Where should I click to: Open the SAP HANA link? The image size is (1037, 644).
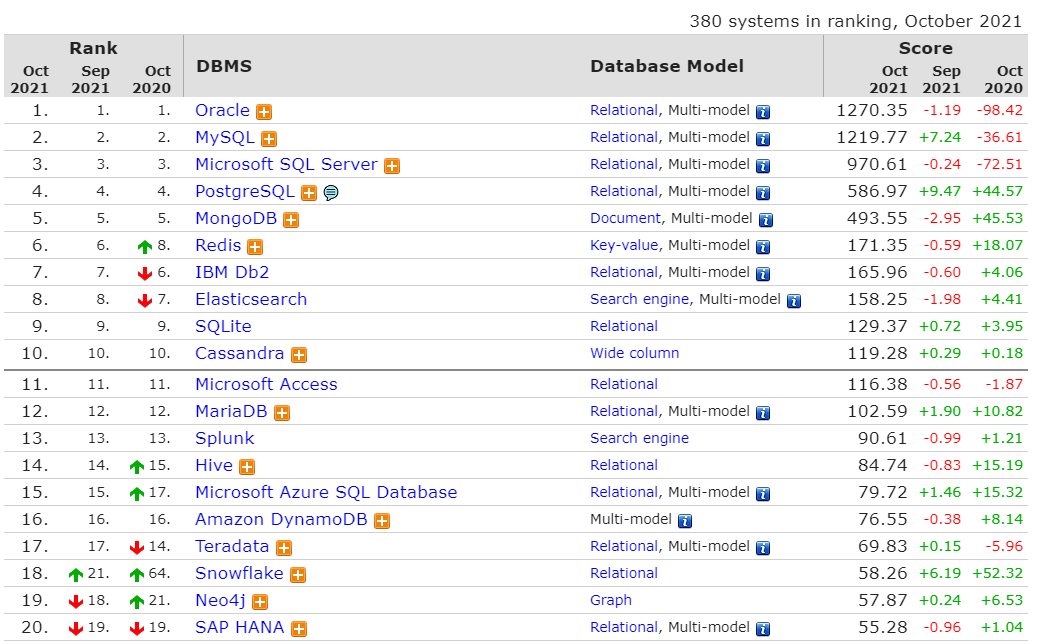tap(239, 628)
